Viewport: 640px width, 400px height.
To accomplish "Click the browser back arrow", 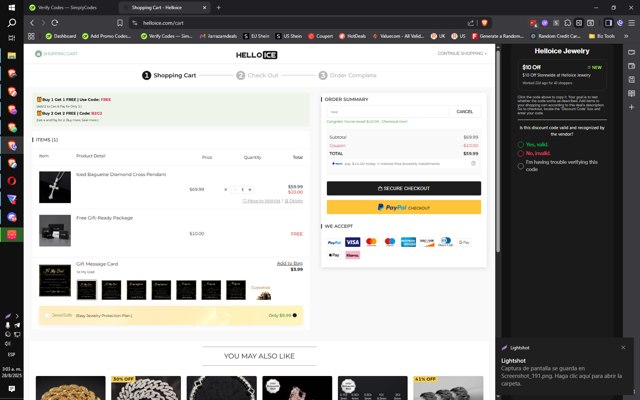I will (32, 23).
